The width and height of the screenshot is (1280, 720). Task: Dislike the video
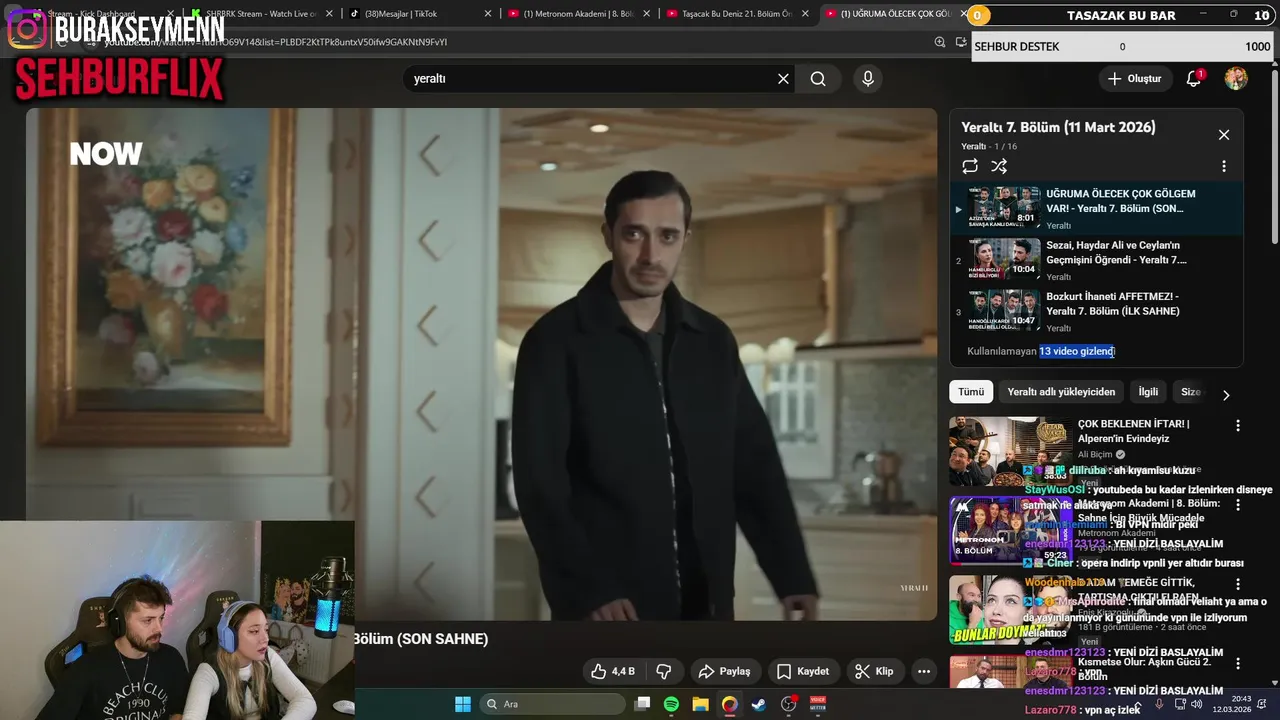click(663, 671)
